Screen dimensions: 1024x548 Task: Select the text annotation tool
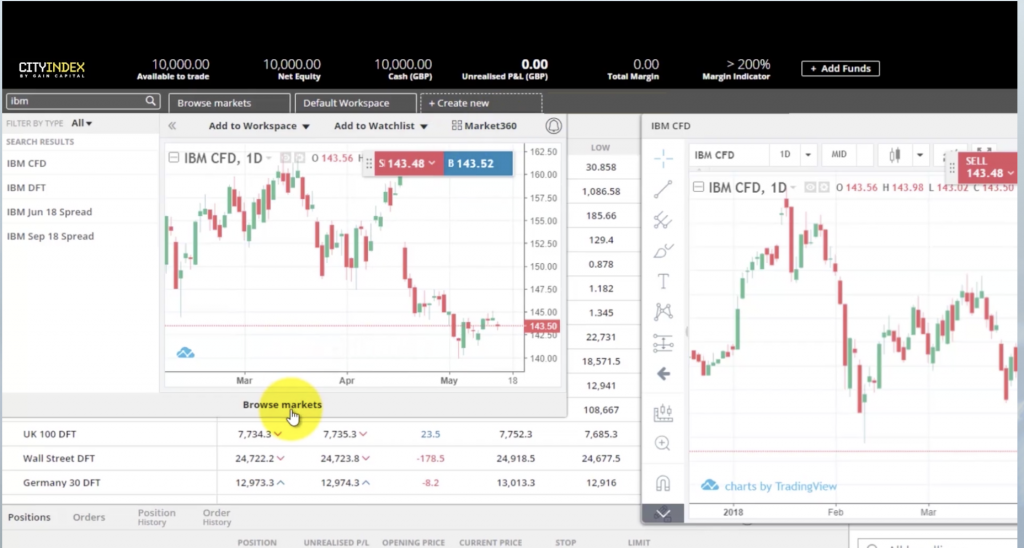(x=663, y=282)
